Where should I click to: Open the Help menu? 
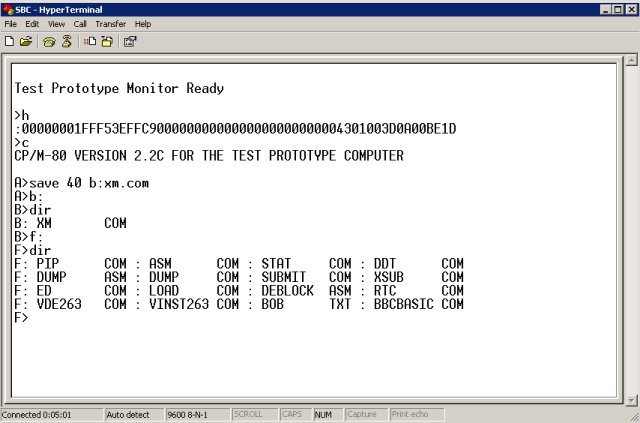point(143,24)
